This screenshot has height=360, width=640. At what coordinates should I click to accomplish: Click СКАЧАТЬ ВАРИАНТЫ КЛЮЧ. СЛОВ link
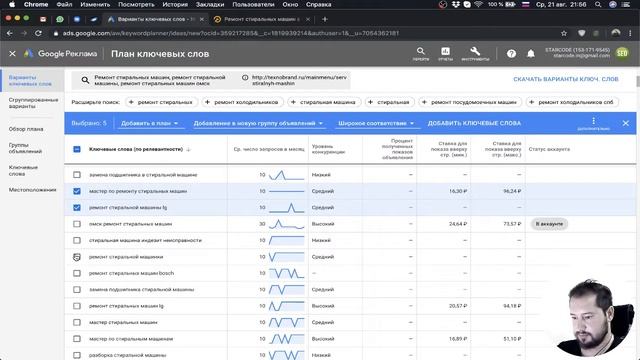tap(566, 79)
